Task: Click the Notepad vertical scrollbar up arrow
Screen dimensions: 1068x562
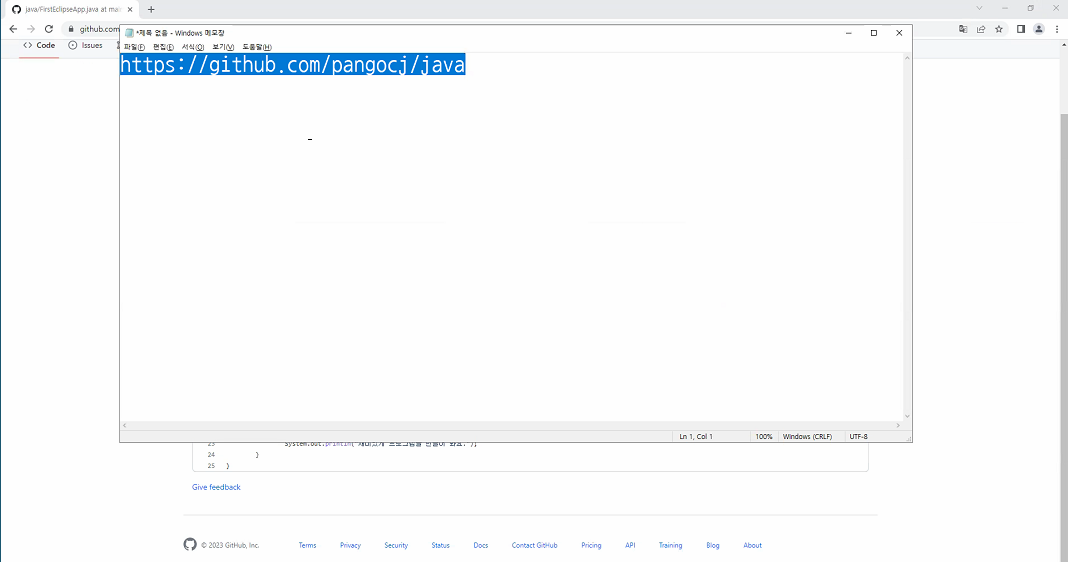Action: click(x=907, y=58)
